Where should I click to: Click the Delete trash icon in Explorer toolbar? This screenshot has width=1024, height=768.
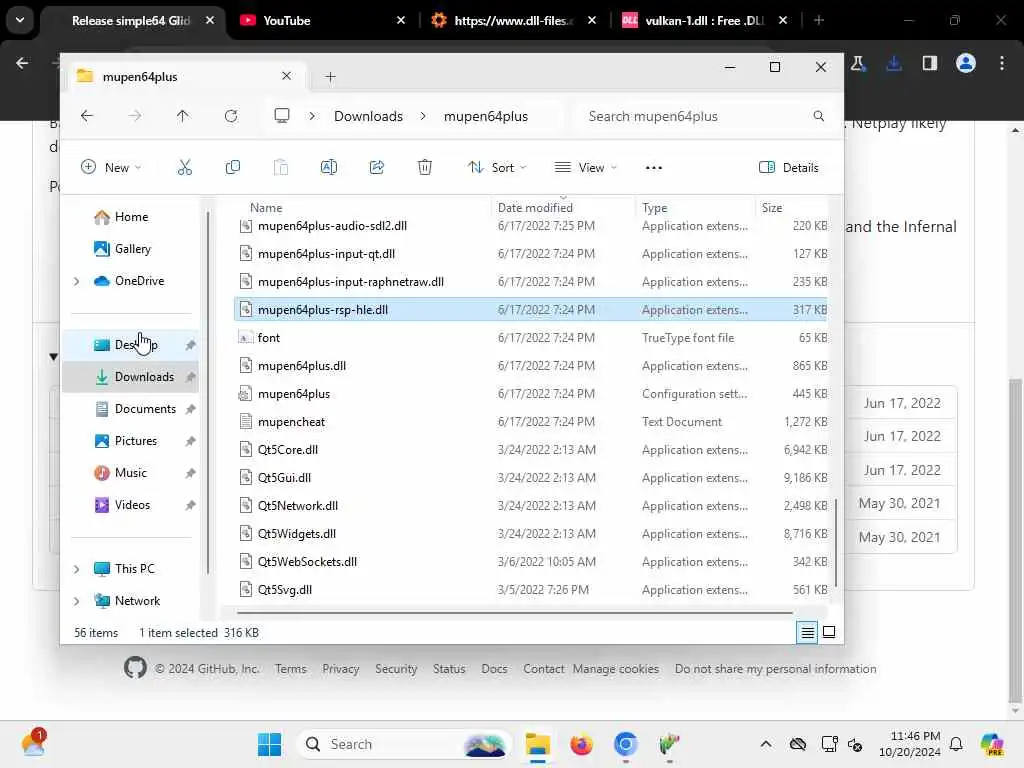click(424, 168)
